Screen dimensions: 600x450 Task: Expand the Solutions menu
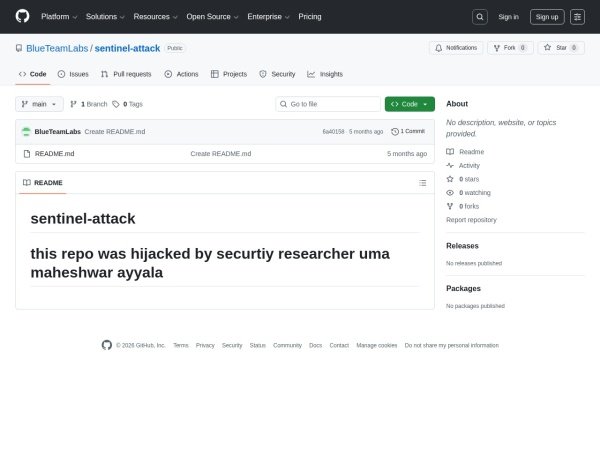105,17
